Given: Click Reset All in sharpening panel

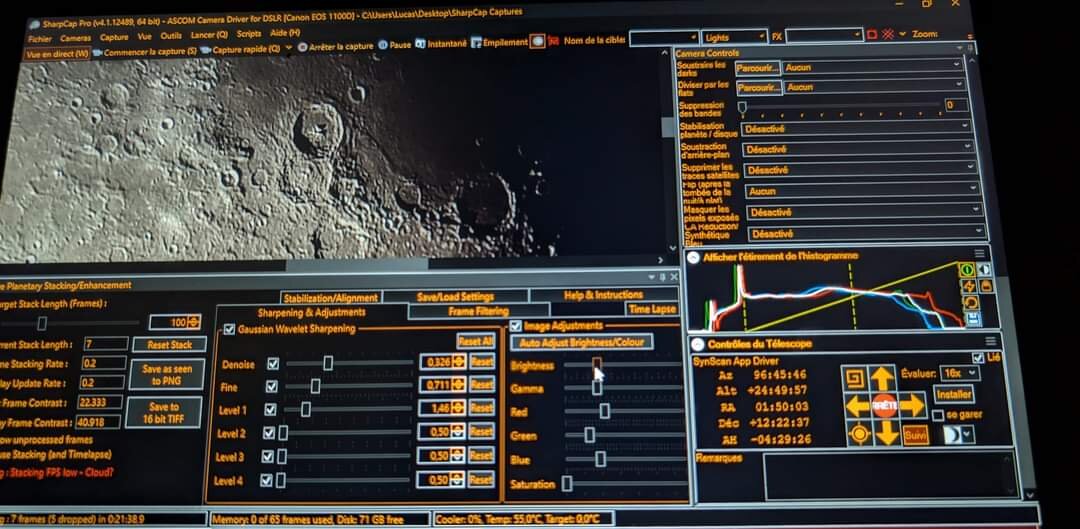Looking at the screenshot, I should 475,340.
